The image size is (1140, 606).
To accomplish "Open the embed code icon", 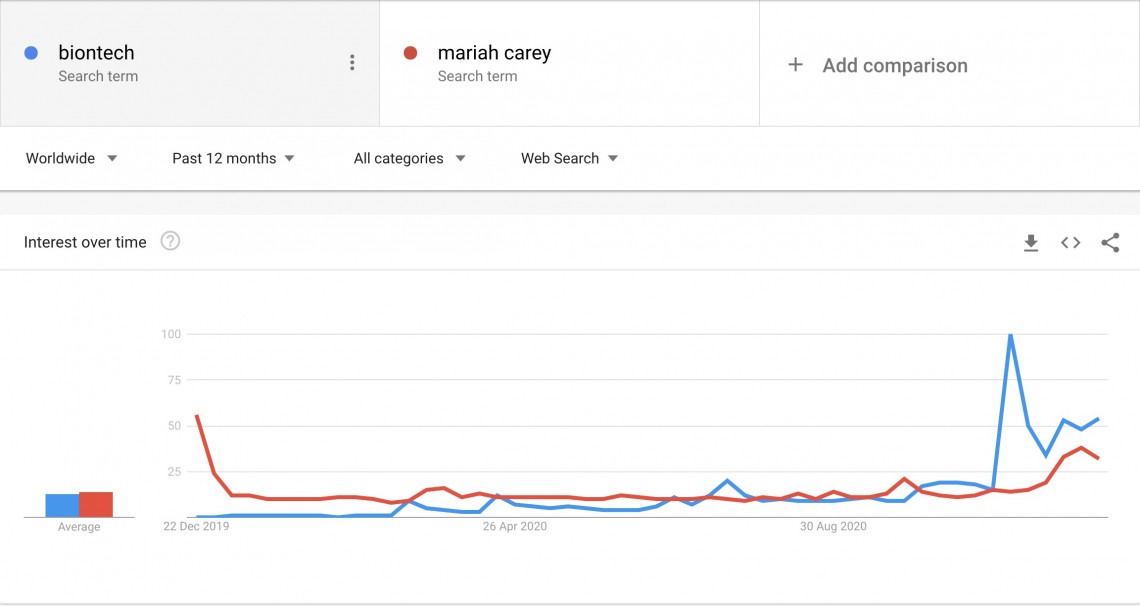I will pyautogui.click(x=1070, y=243).
